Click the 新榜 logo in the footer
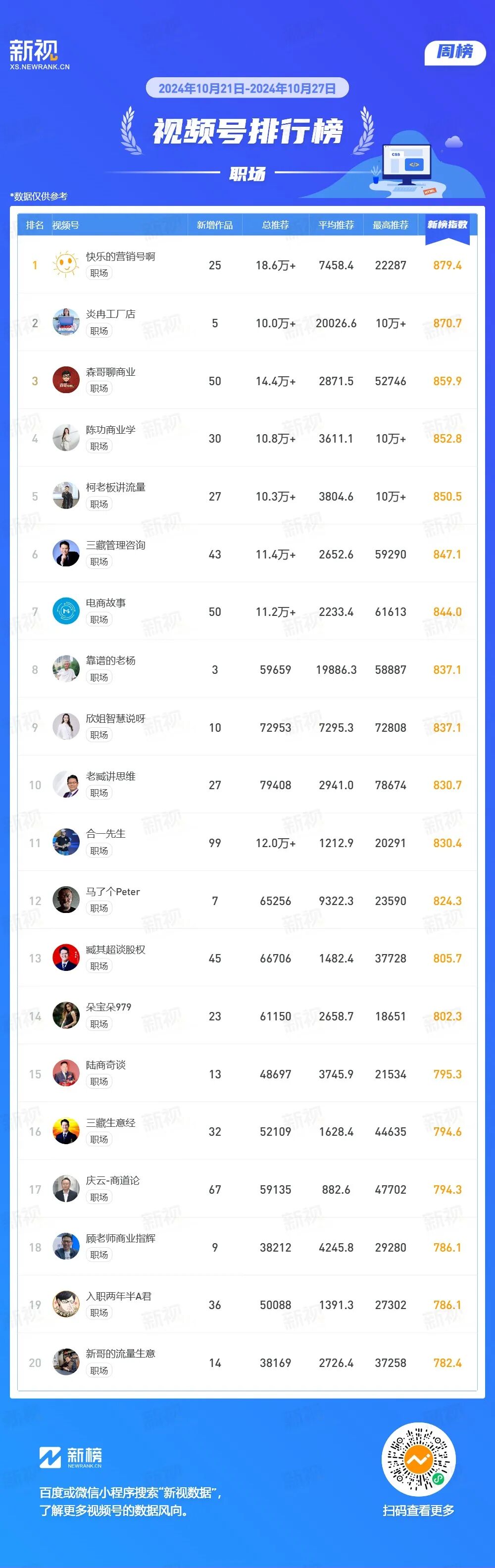This screenshot has width=495, height=1568. (x=71, y=1457)
